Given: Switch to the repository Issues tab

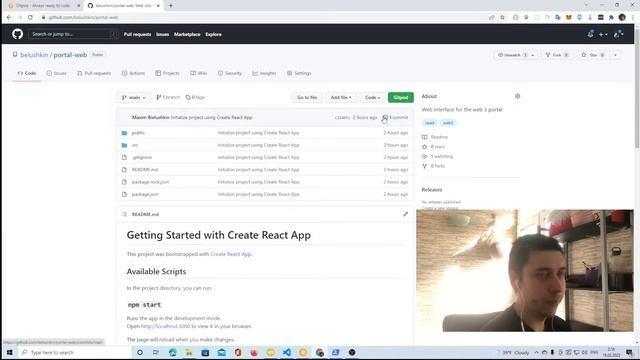Looking at the screenshot, I should click(x=56, y=73).
